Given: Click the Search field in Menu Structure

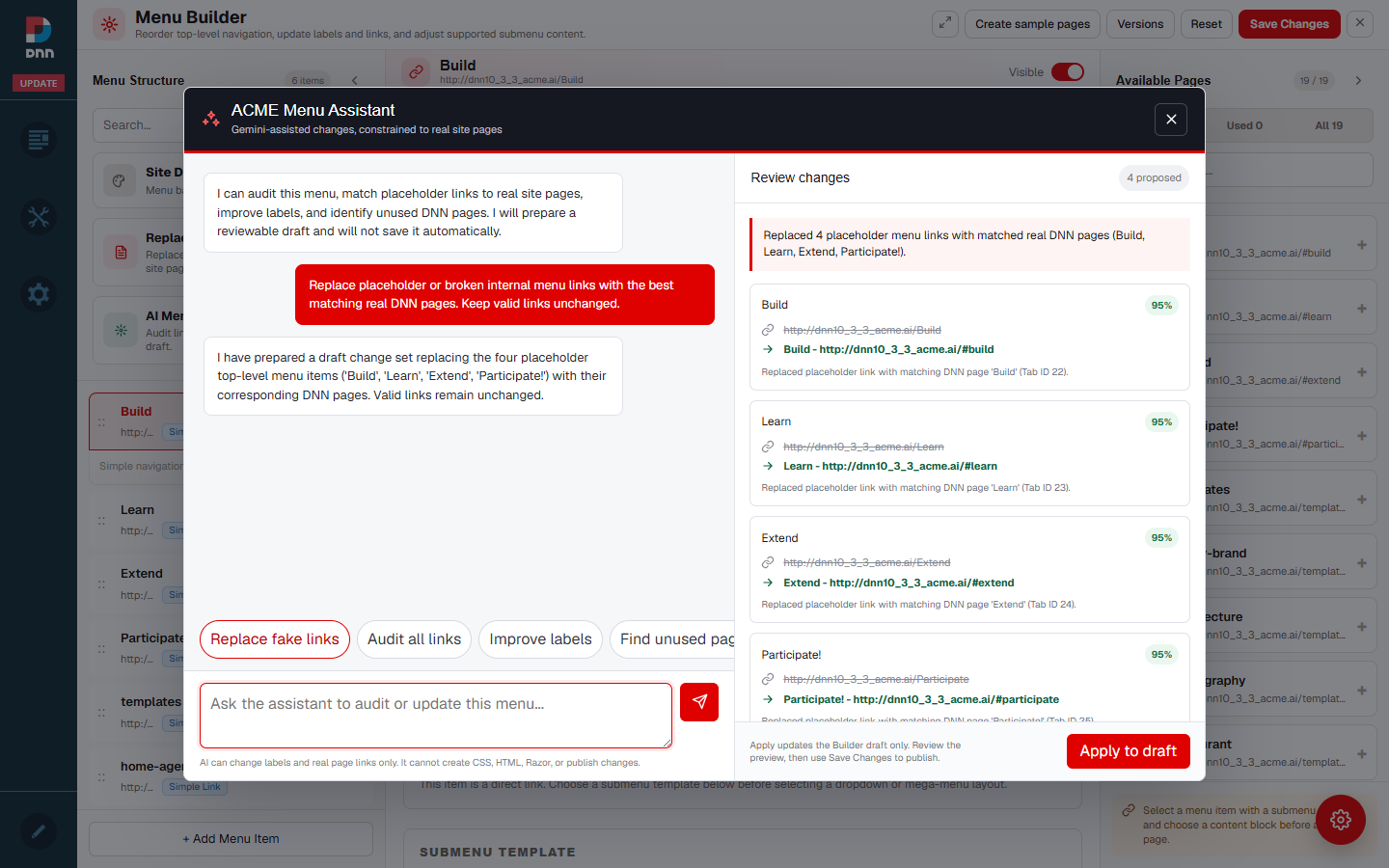Looking at the screenshot, I should click(x=139, y=125).
